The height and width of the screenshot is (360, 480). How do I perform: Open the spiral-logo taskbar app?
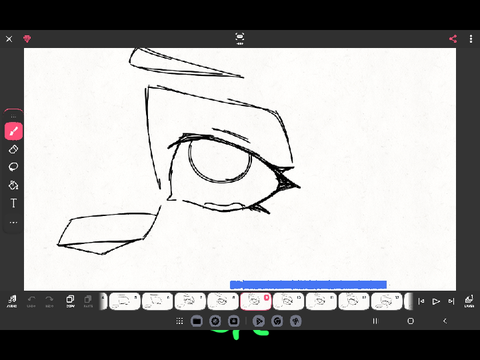coord(277,321)
